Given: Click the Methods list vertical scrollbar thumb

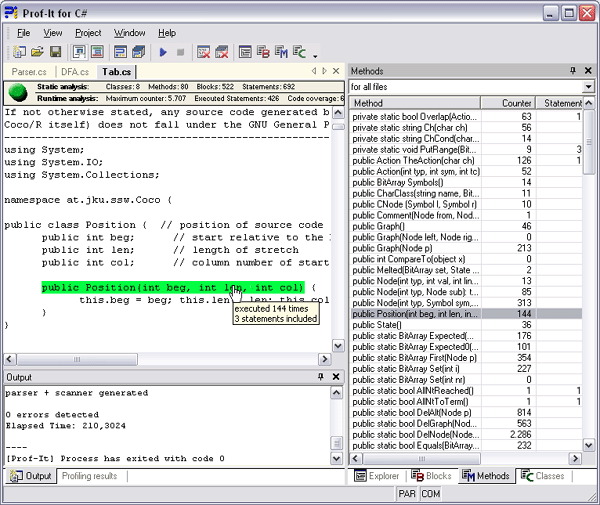Looking at the screenshot, I should [589, 142].
